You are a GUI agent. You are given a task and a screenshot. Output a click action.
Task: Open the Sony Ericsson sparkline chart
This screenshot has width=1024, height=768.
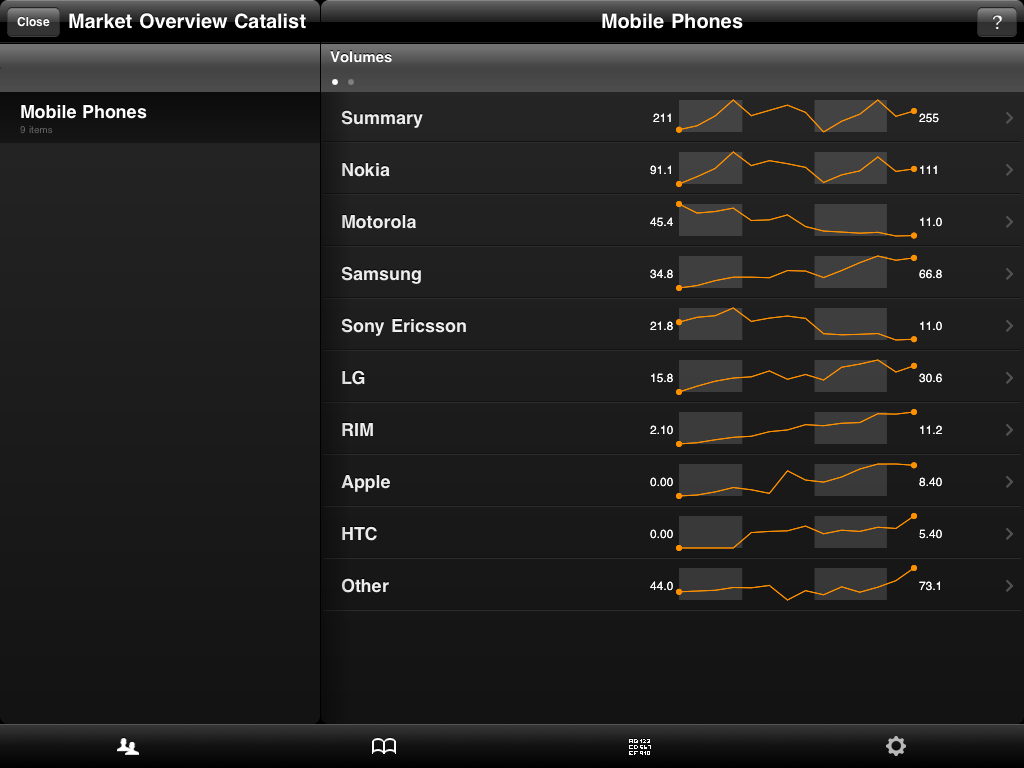pyautogui.click(x=796, y=324)
